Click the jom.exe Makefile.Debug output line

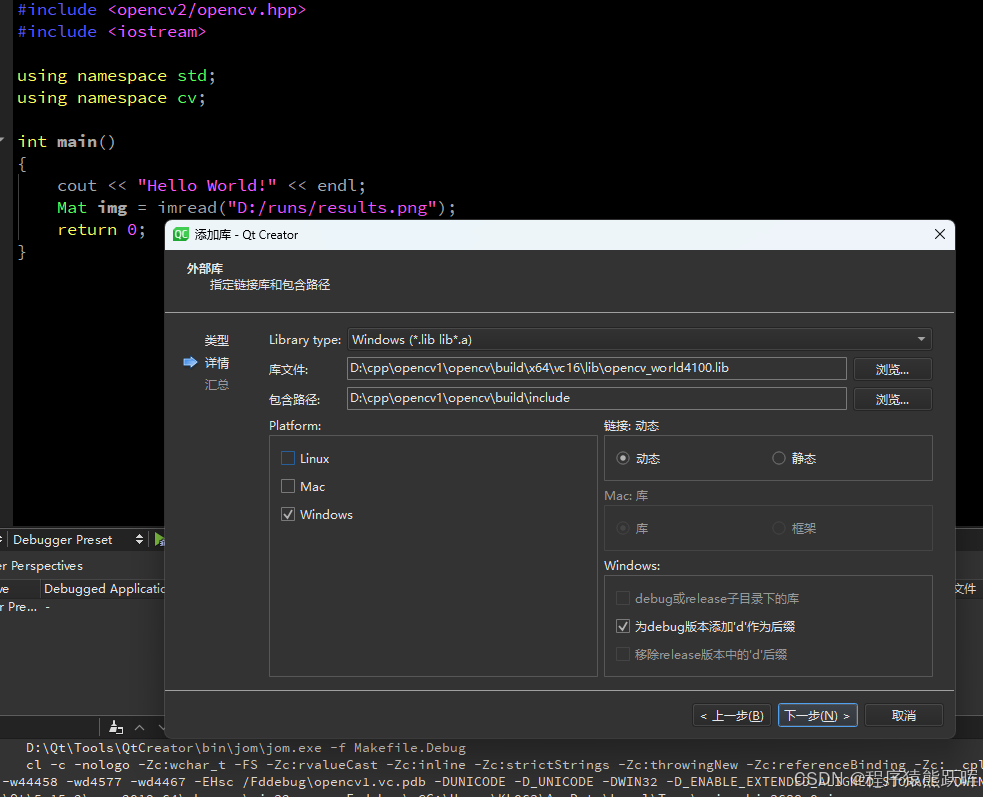coord(246,747)
